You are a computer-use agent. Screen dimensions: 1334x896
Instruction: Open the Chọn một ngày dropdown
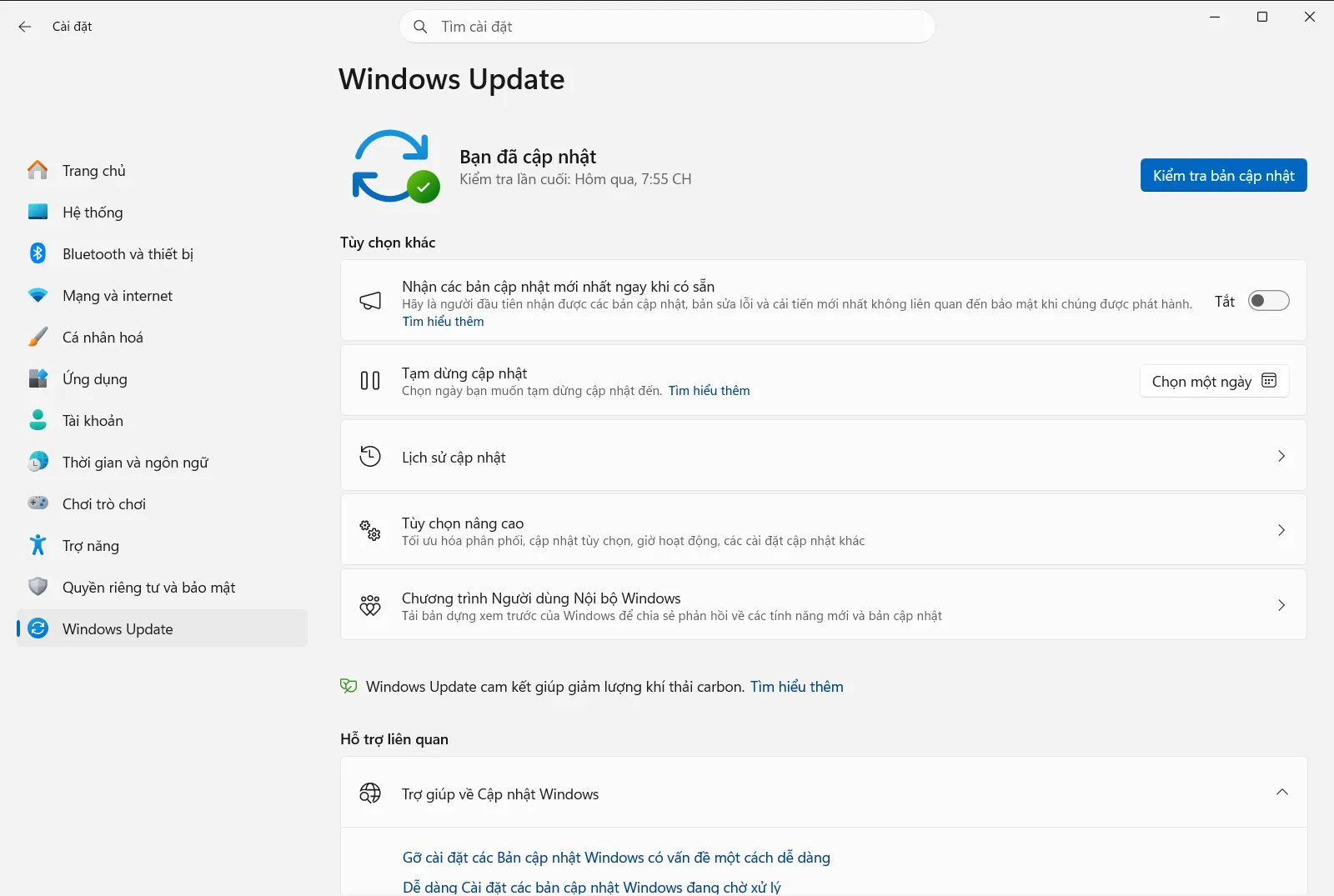tap(1214, 381)
